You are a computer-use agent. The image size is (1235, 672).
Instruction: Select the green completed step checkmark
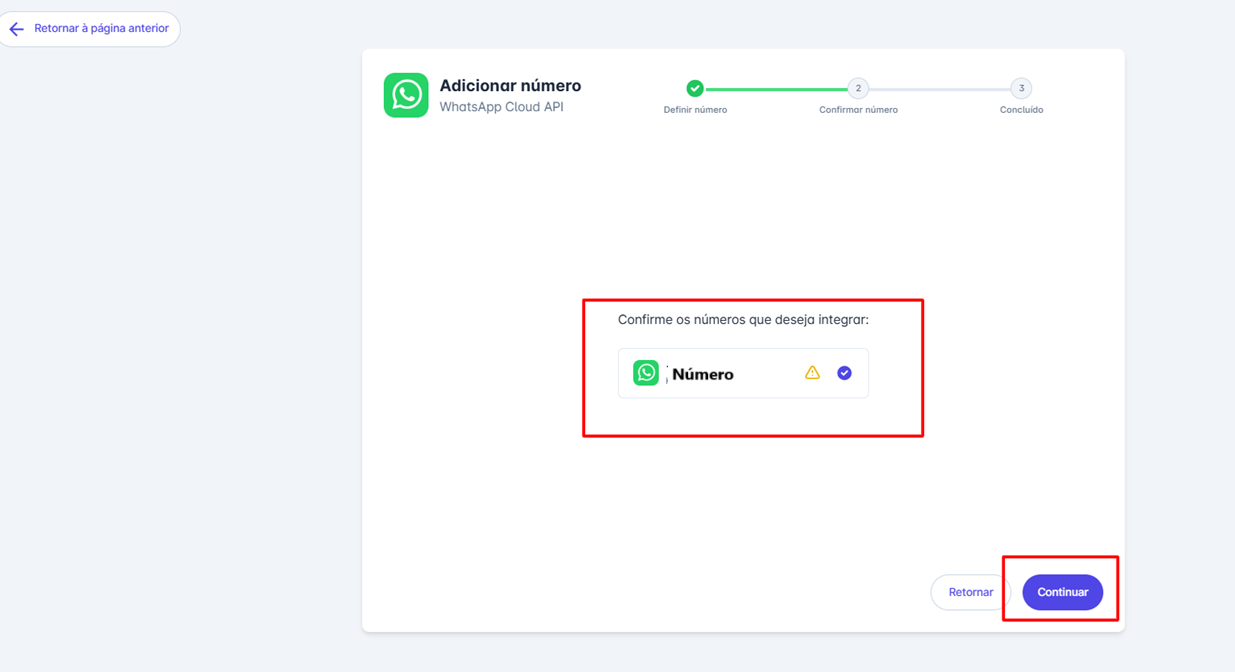coord(695,89)
